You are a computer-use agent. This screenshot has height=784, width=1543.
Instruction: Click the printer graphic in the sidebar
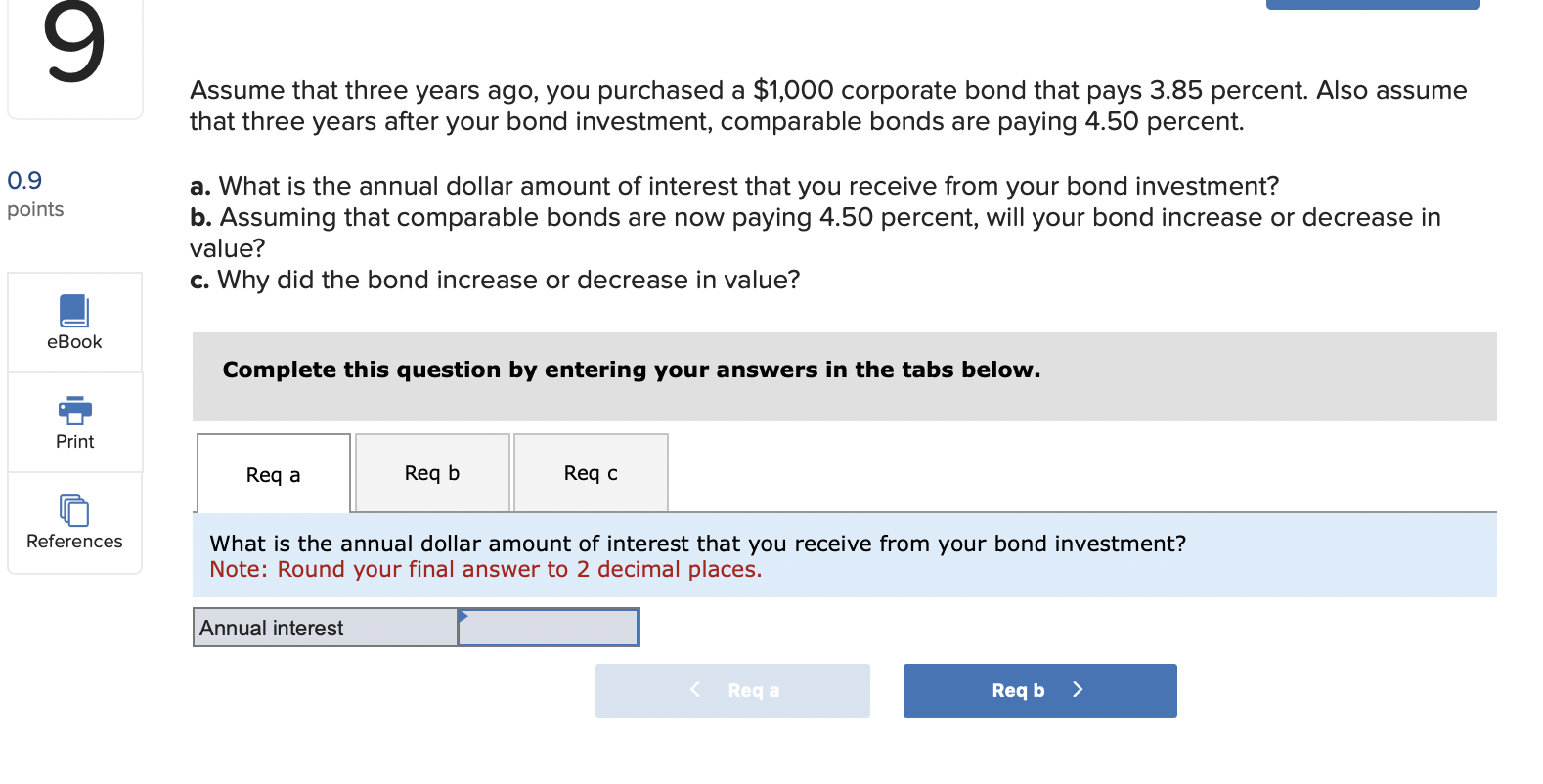pyautogui.click(x=74, y=410)
